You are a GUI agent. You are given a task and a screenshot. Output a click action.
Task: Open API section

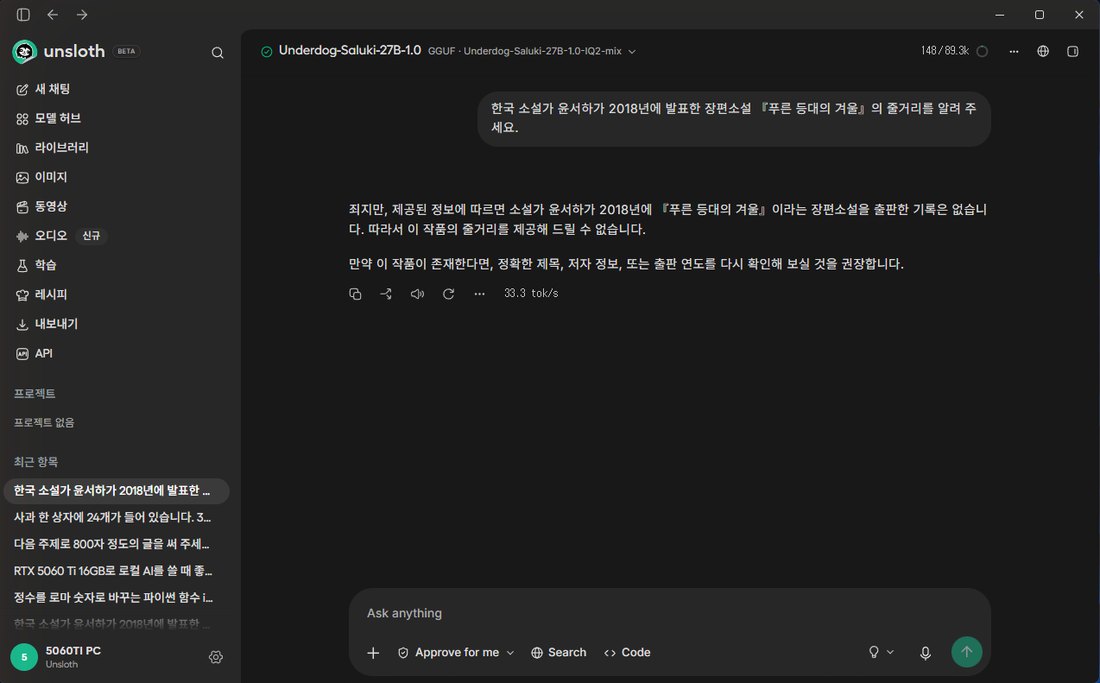click(34, 353)
